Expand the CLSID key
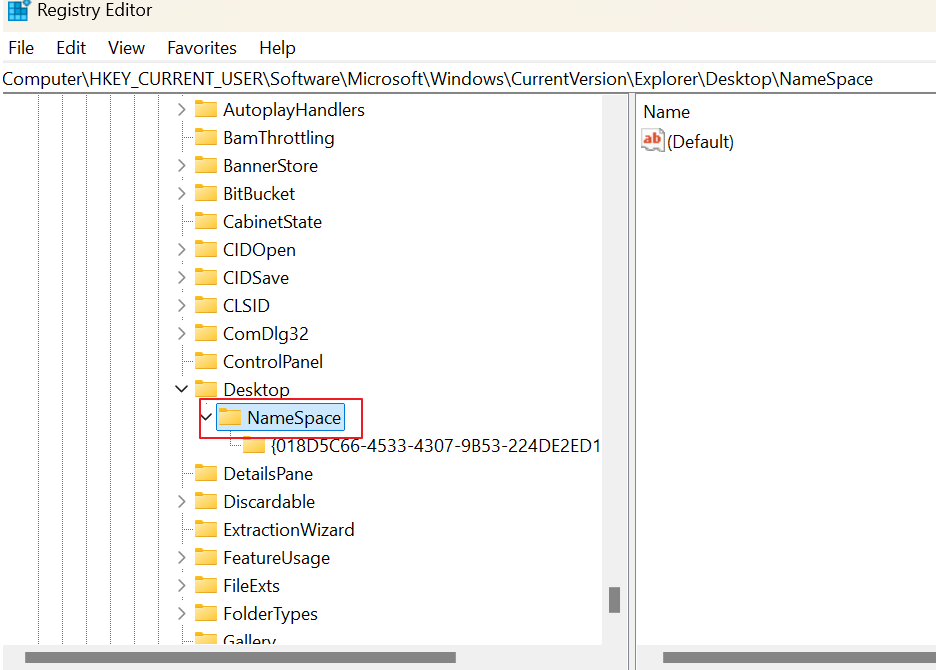Image resolution: width=936 pixels, height=670 pixels. tap(181, 306)
